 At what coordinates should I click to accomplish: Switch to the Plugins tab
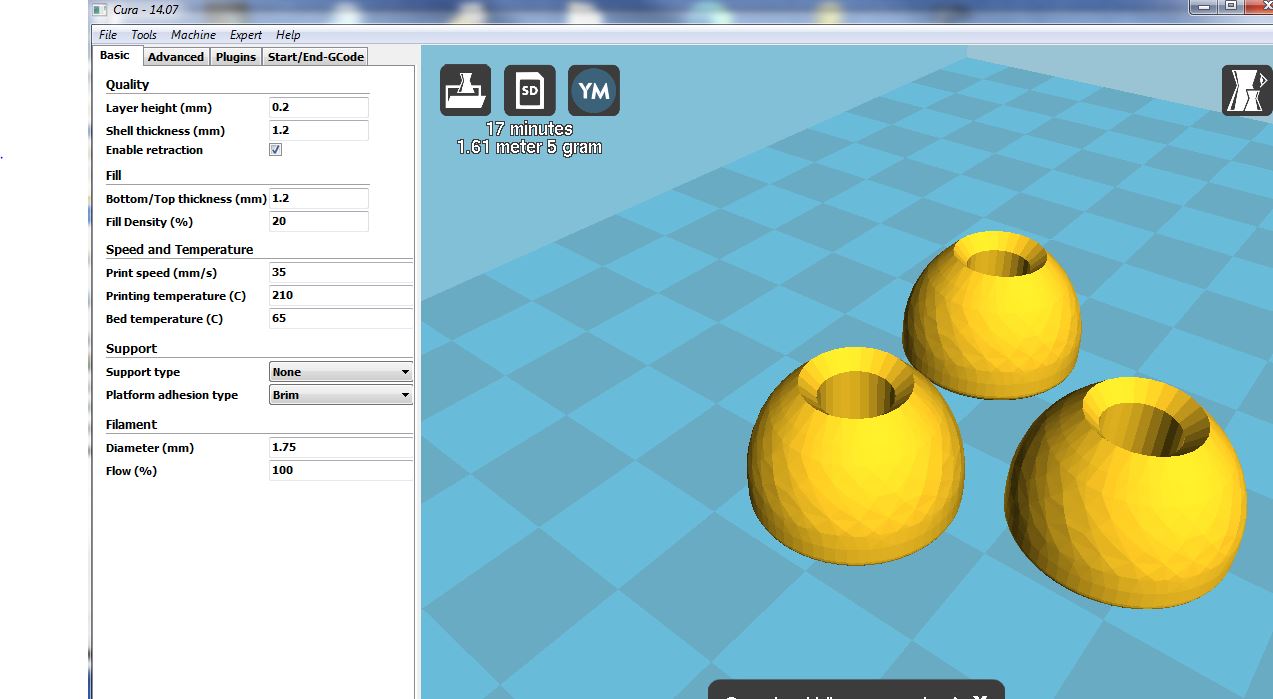(x=236, y=57)
